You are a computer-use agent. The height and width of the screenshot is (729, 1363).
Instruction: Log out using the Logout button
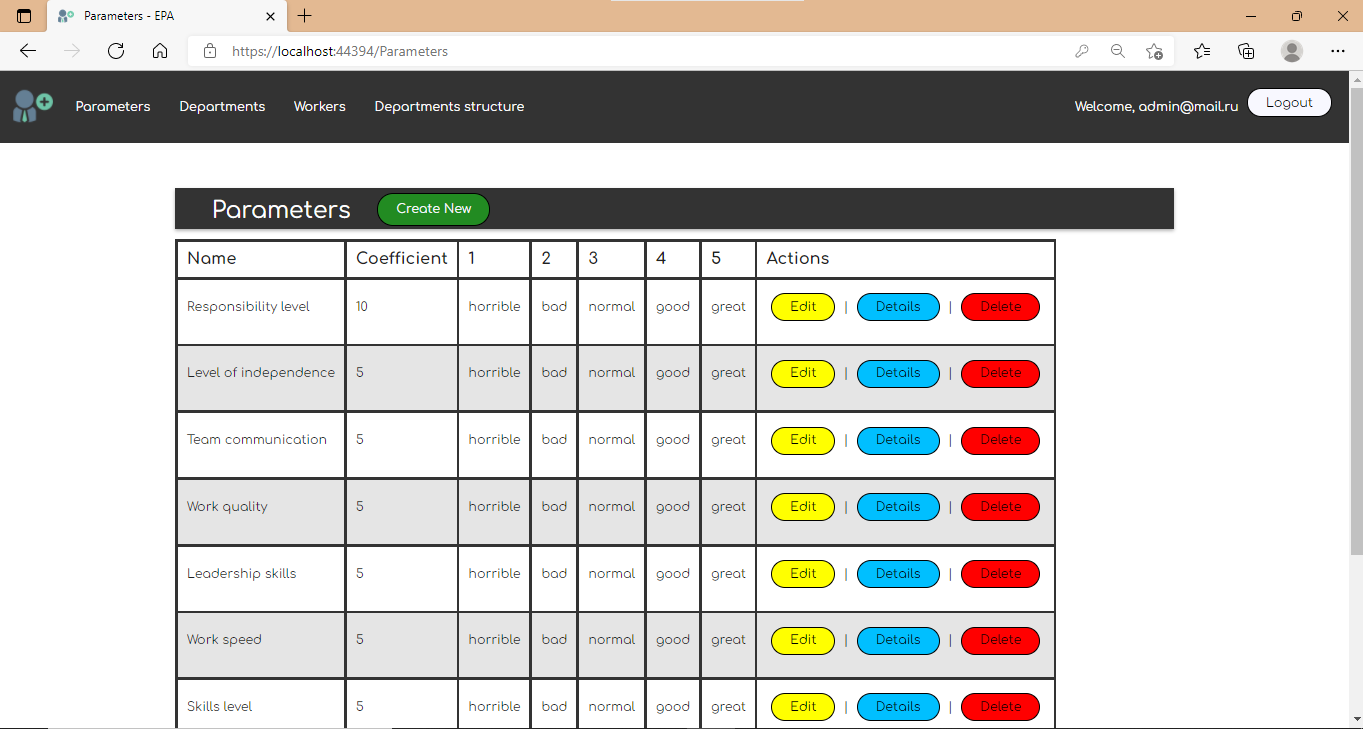[1289, 103]
